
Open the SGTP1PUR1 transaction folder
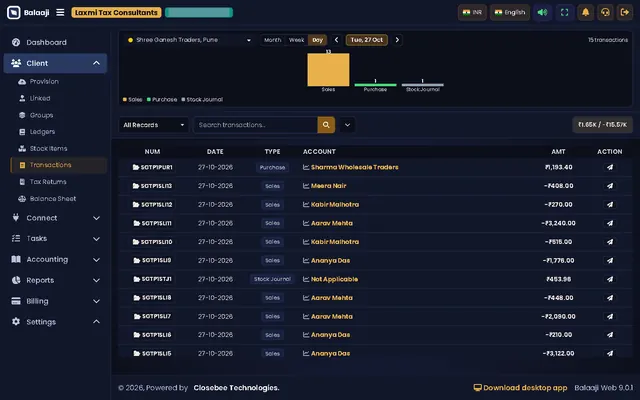click(x=152, y=167)
